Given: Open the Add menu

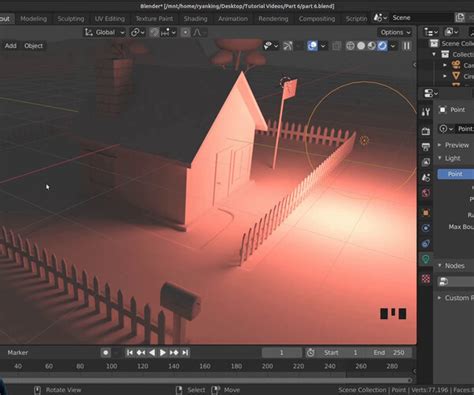Looking at the screenshot, I should pos(11,46).
